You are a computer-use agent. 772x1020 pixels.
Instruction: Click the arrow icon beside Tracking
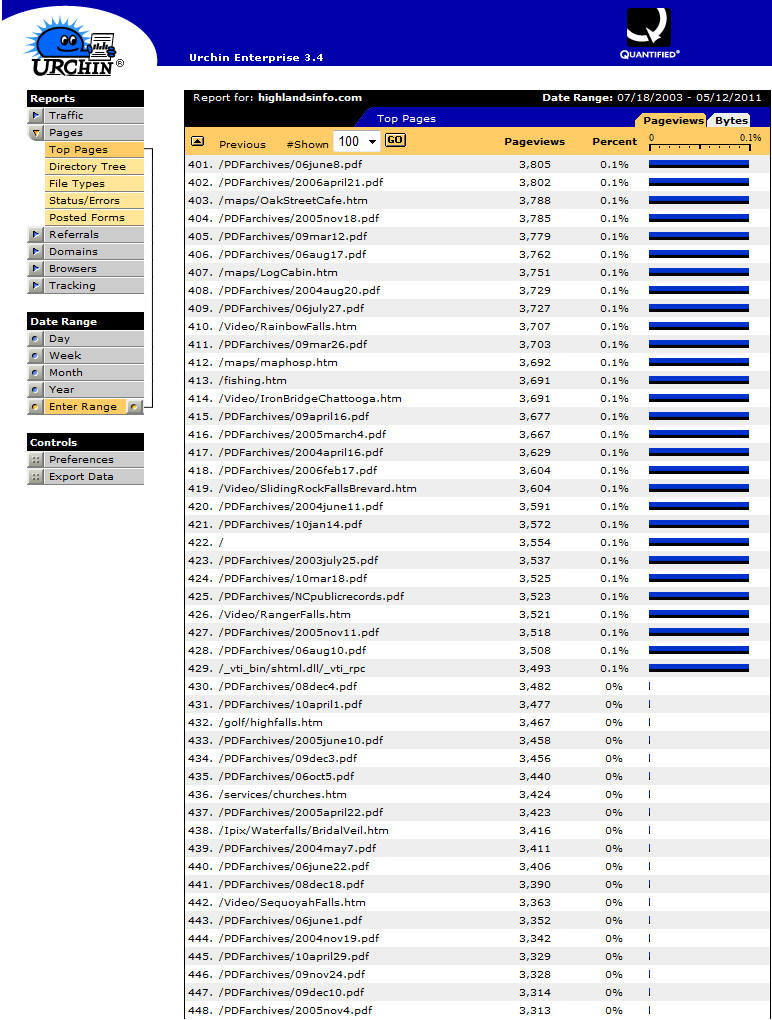click(x=36, y=286)
